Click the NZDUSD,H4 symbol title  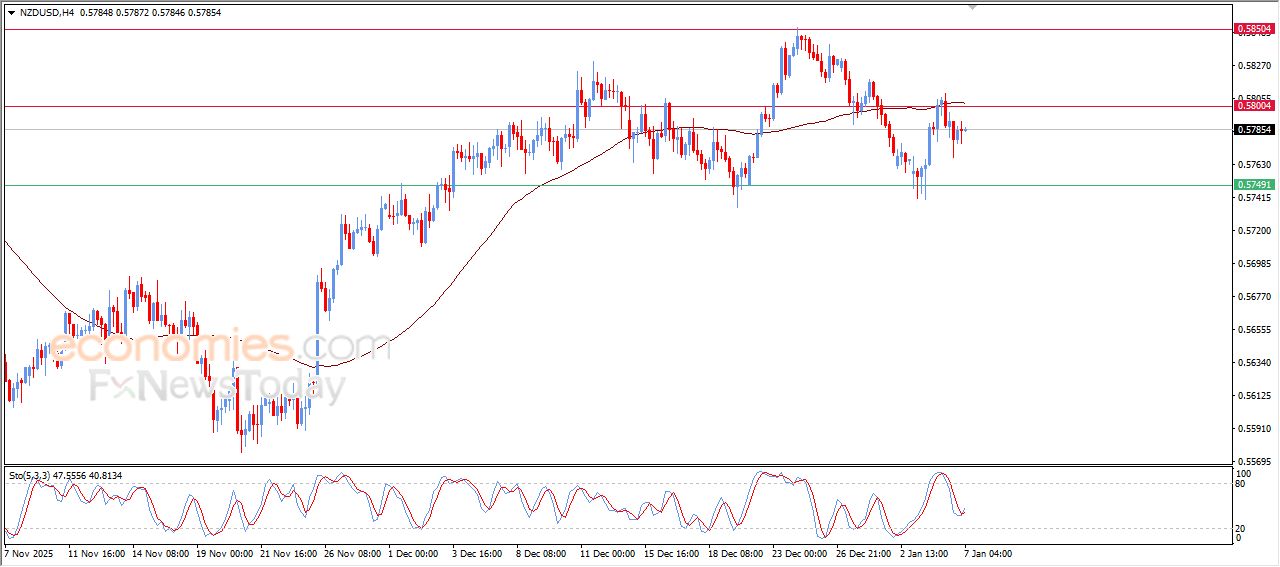[x=47, y=12]
